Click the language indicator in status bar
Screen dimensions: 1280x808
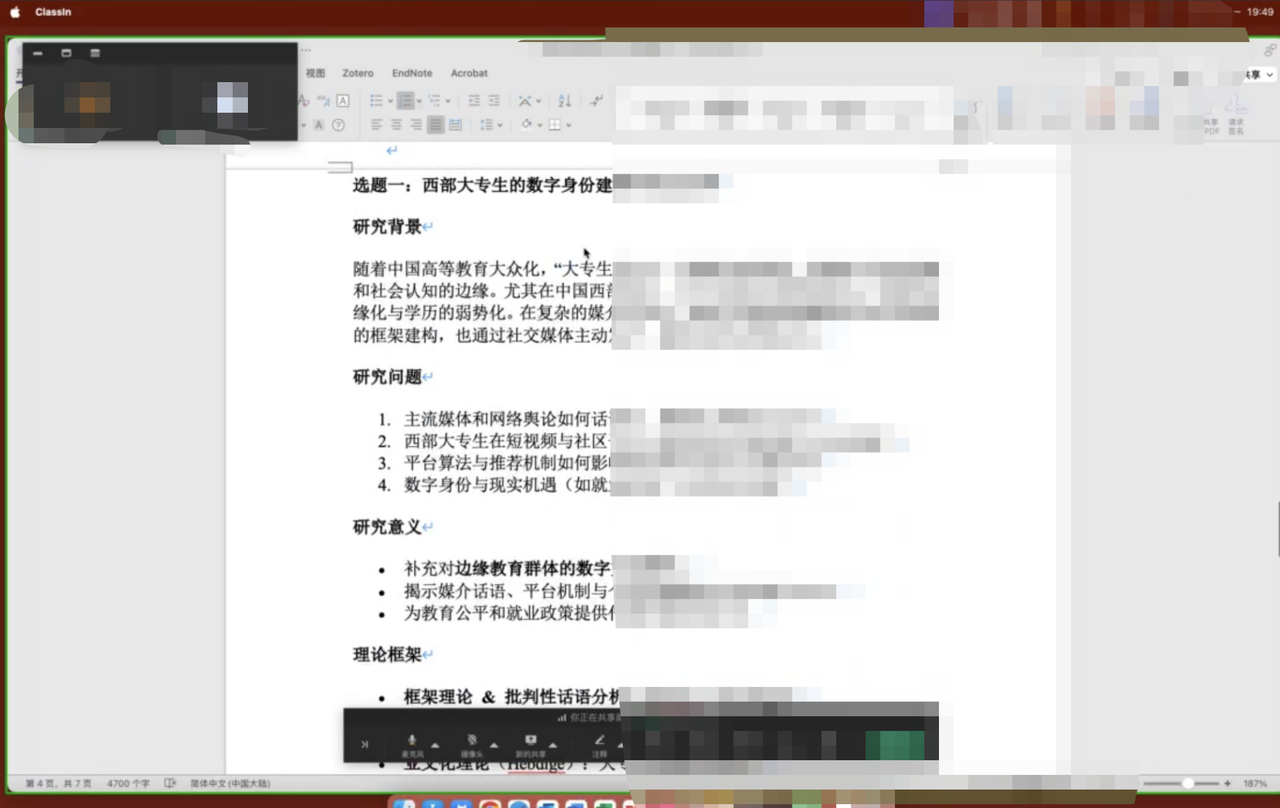click(230, 783)
